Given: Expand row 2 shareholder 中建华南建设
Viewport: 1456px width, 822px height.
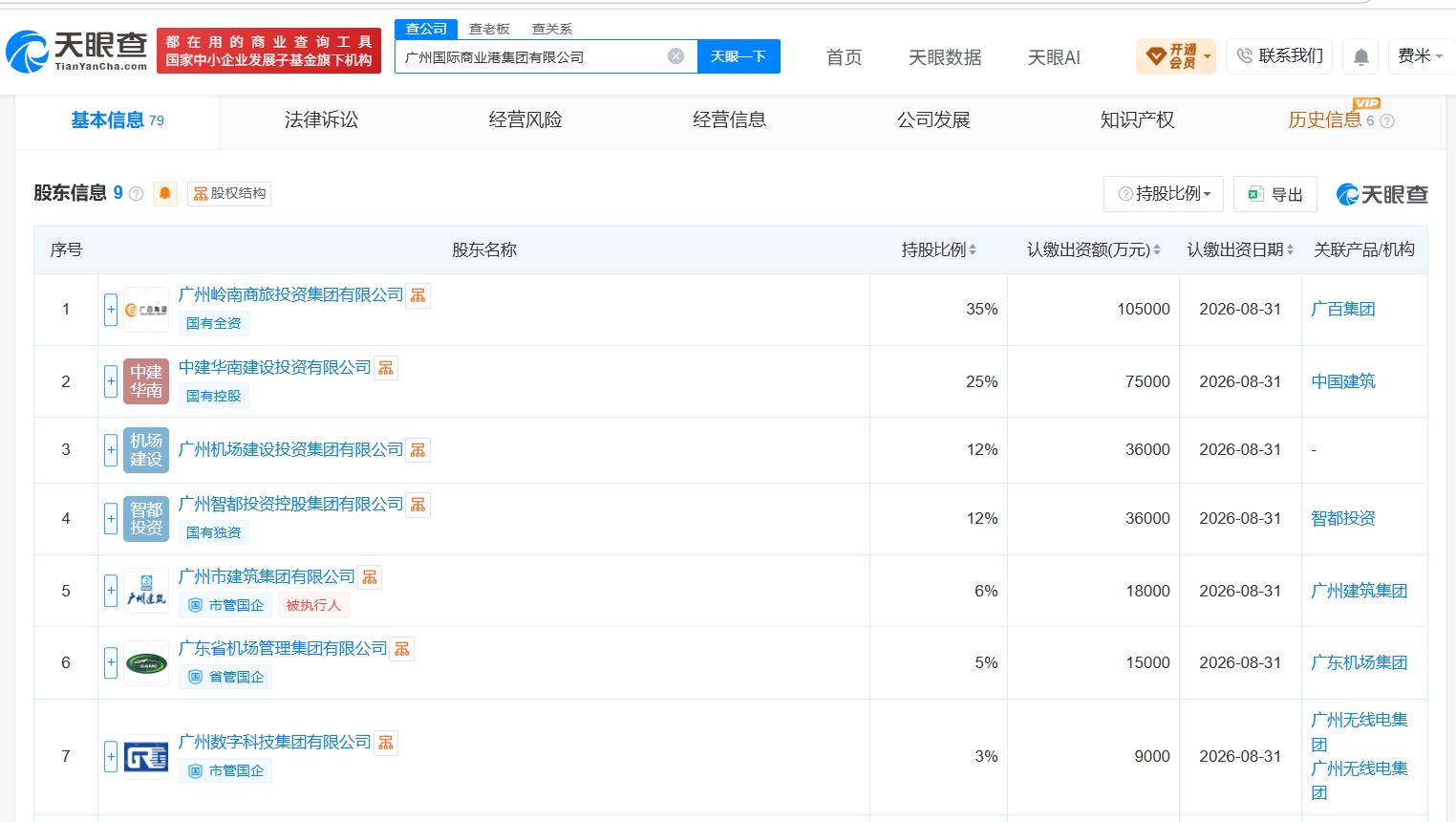Looking at the screenshot, I should pyautogui.click(x=111, y=381).
